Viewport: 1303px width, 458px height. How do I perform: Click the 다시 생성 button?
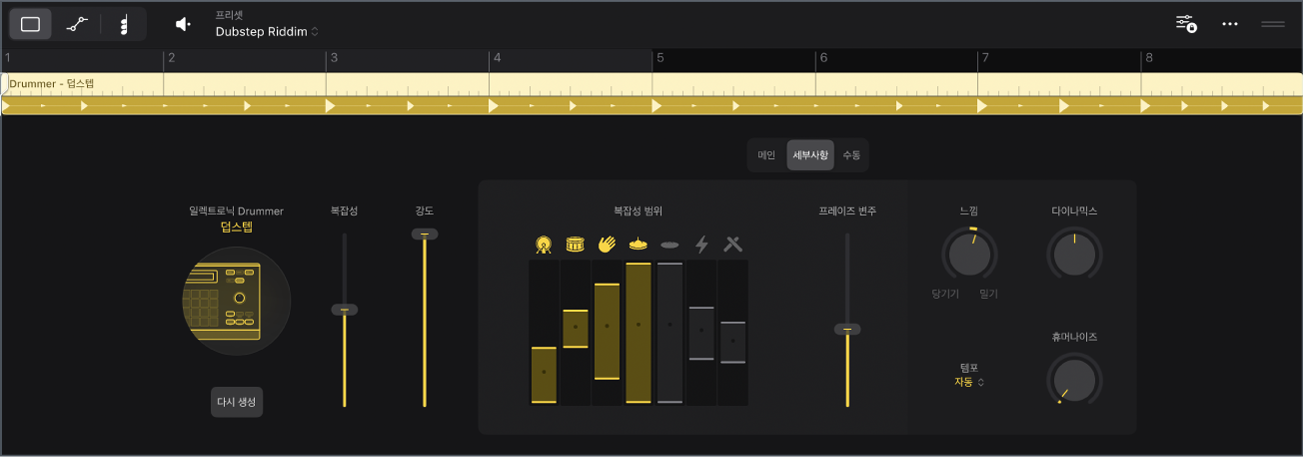[x=237, y=402]
